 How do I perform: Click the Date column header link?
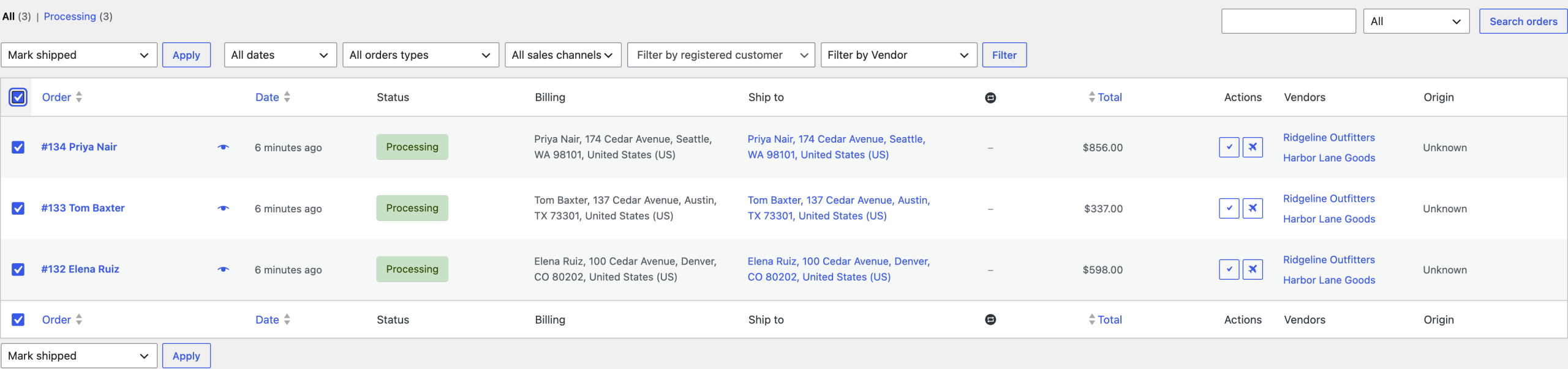tap(267, 97)
